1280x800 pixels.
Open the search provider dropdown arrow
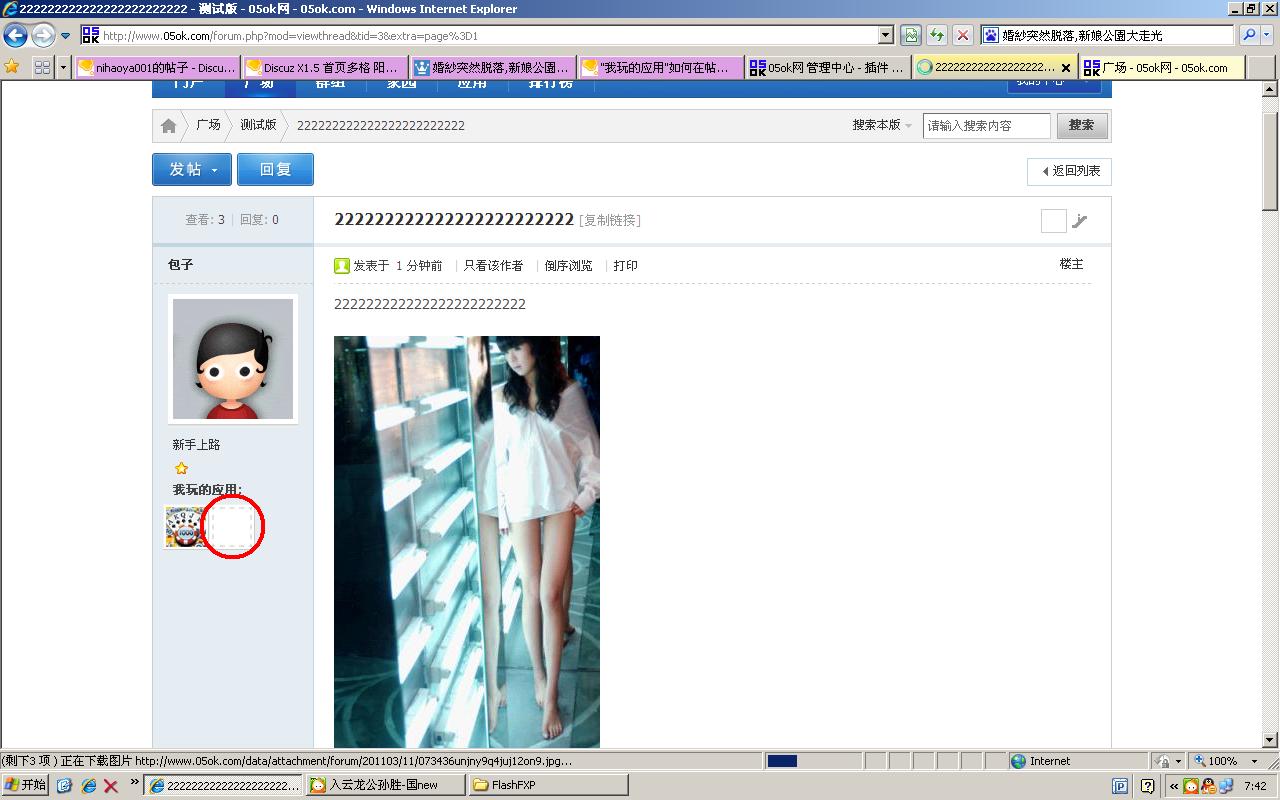click(x=1268, y=35)
